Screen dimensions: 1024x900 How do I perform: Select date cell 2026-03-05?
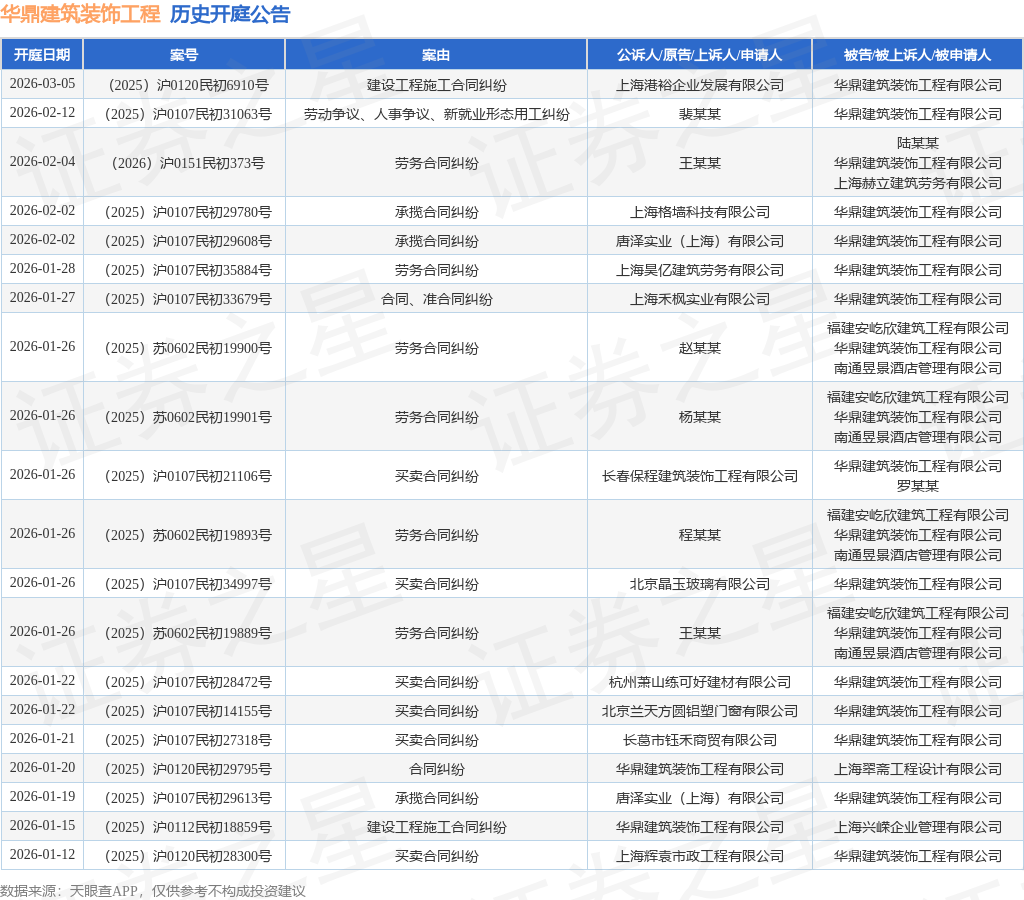[x=42, y=84]
